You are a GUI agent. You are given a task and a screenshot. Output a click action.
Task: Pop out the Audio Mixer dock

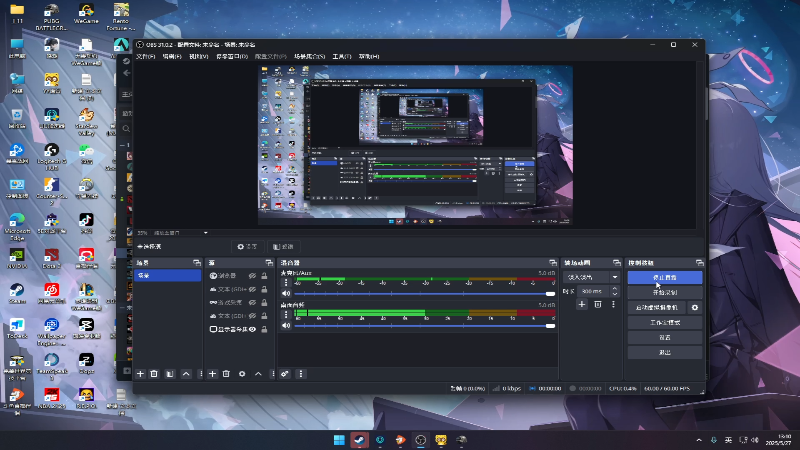(553, 263)
